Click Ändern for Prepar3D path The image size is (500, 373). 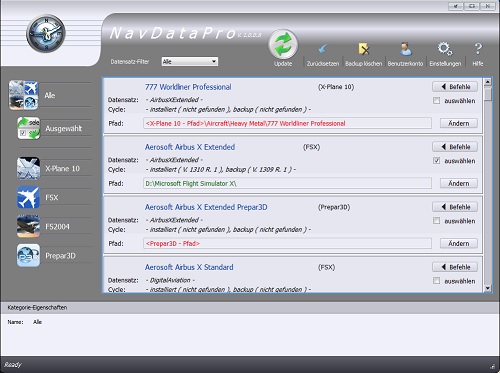tap(459, 243)
